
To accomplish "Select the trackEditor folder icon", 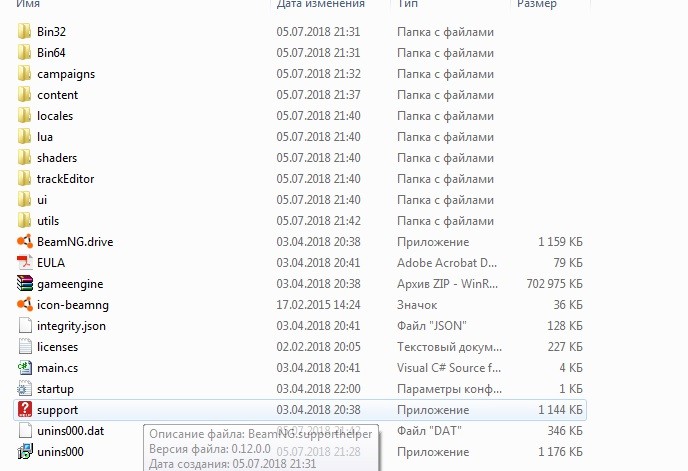I will pyautogui.click(x=25, y=179).
